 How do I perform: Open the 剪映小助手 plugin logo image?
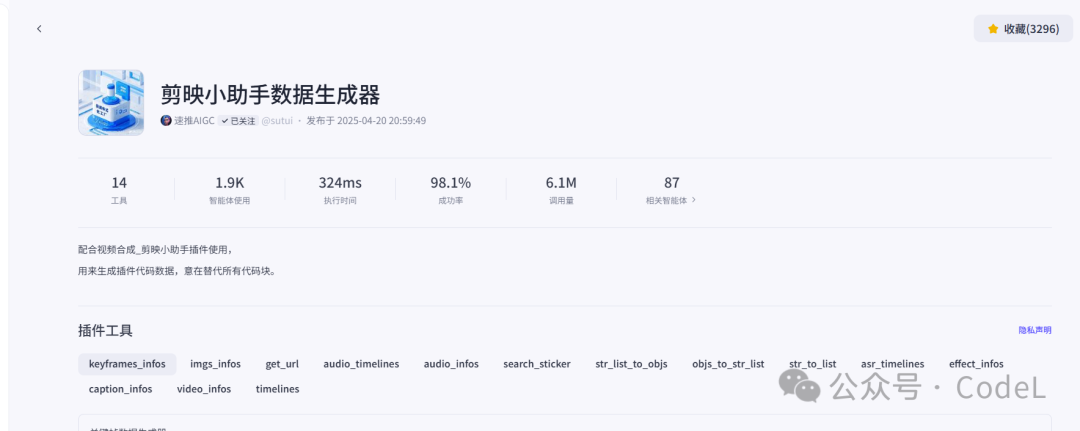(111, 103)
